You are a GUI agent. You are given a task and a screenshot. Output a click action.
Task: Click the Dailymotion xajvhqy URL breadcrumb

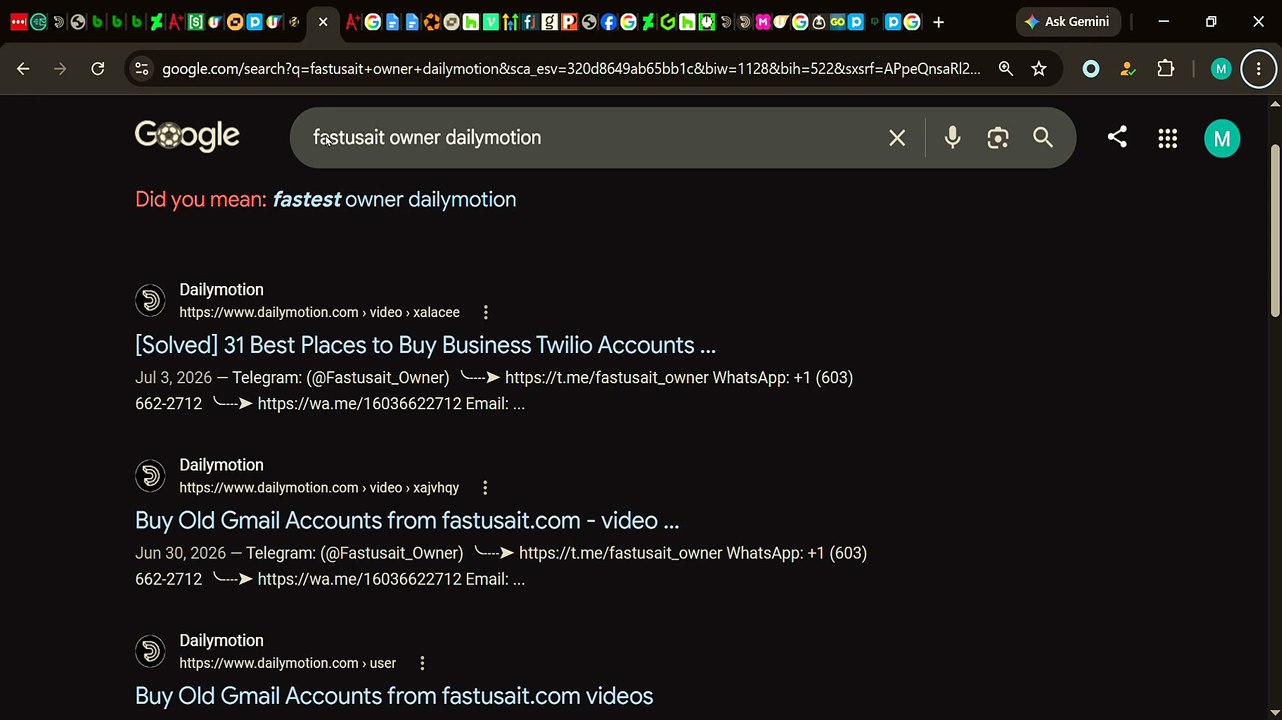(319, 488)
